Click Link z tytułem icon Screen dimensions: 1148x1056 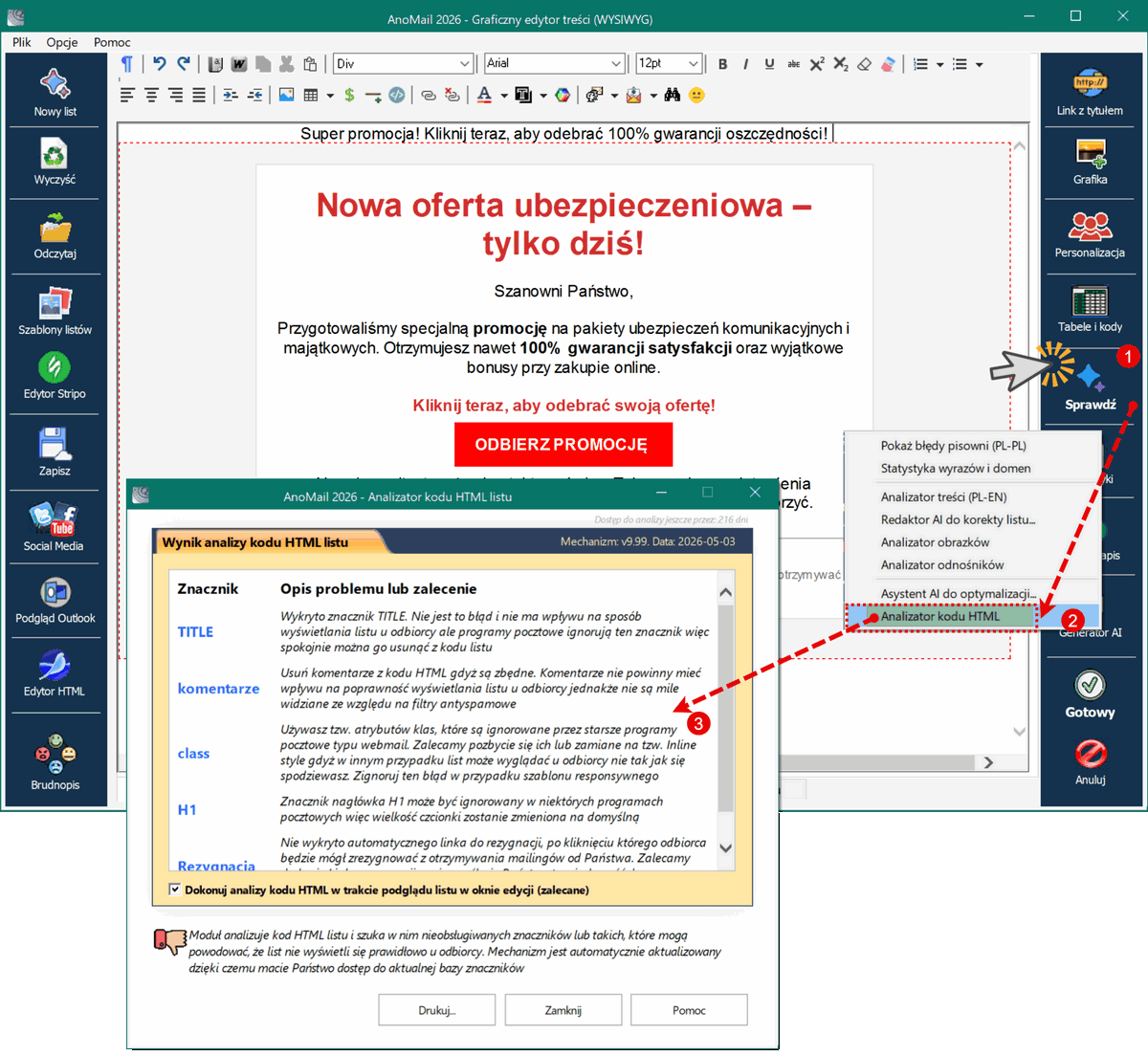1090,83
